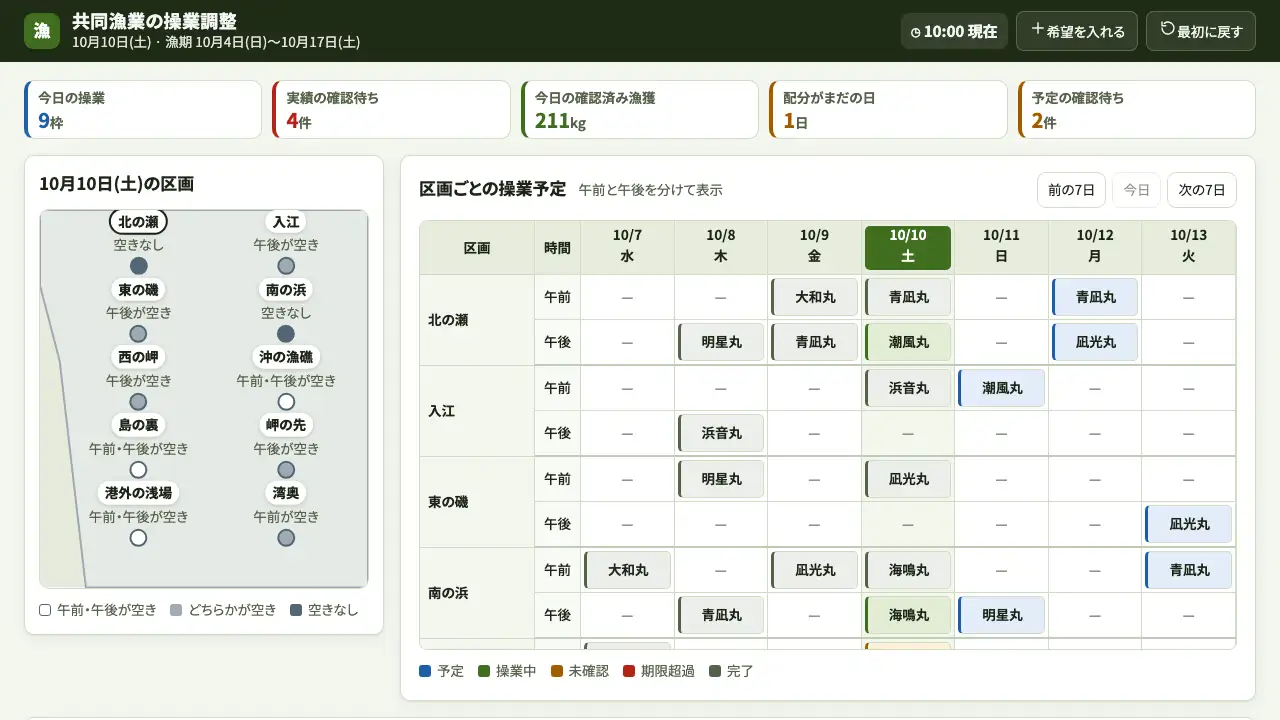Open the 今日の確認済み漁獲 card
The height and width of the screenshot is (720, 1280).
(x=640, y=110)
